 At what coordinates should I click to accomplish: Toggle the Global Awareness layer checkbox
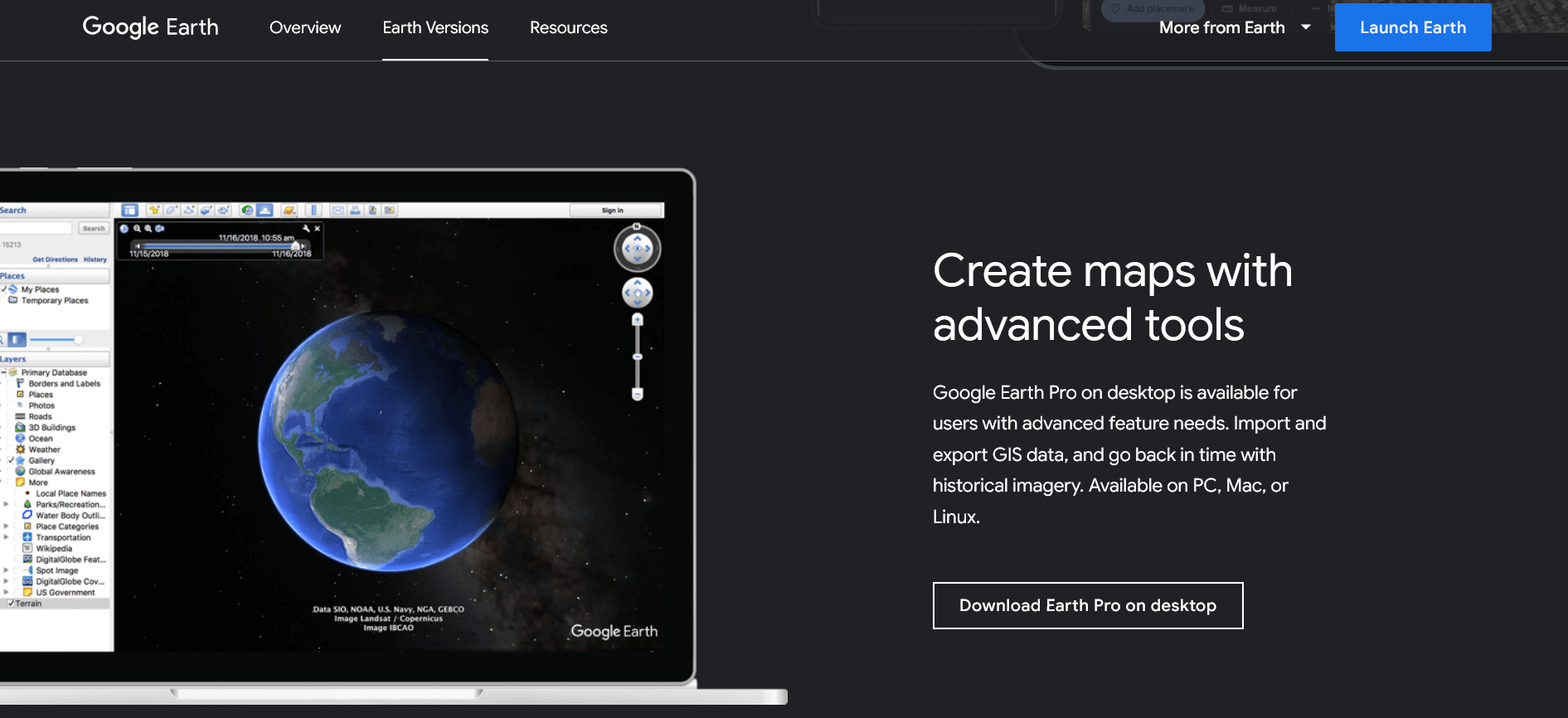tap(10, 471)
